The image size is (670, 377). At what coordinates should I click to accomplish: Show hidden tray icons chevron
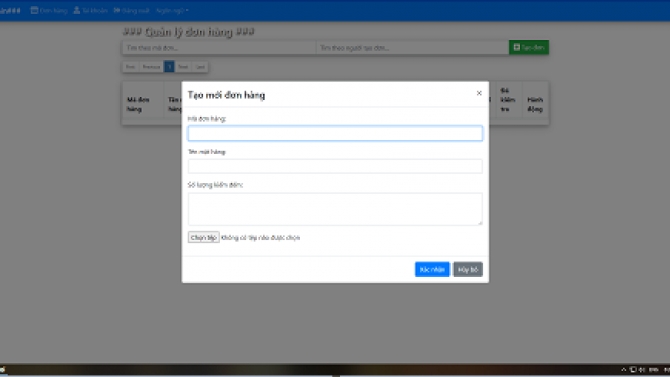point(623,370)
